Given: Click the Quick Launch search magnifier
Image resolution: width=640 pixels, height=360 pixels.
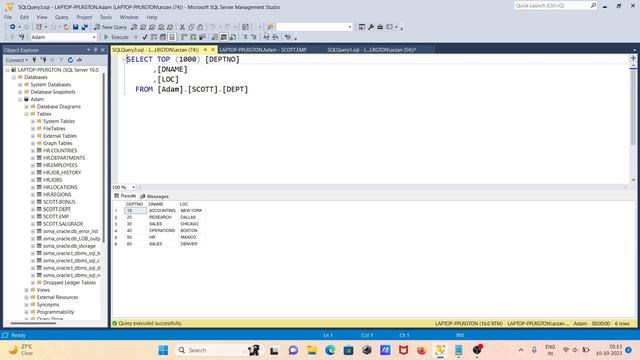Looking at the screenshot, I should coord(593,5).
